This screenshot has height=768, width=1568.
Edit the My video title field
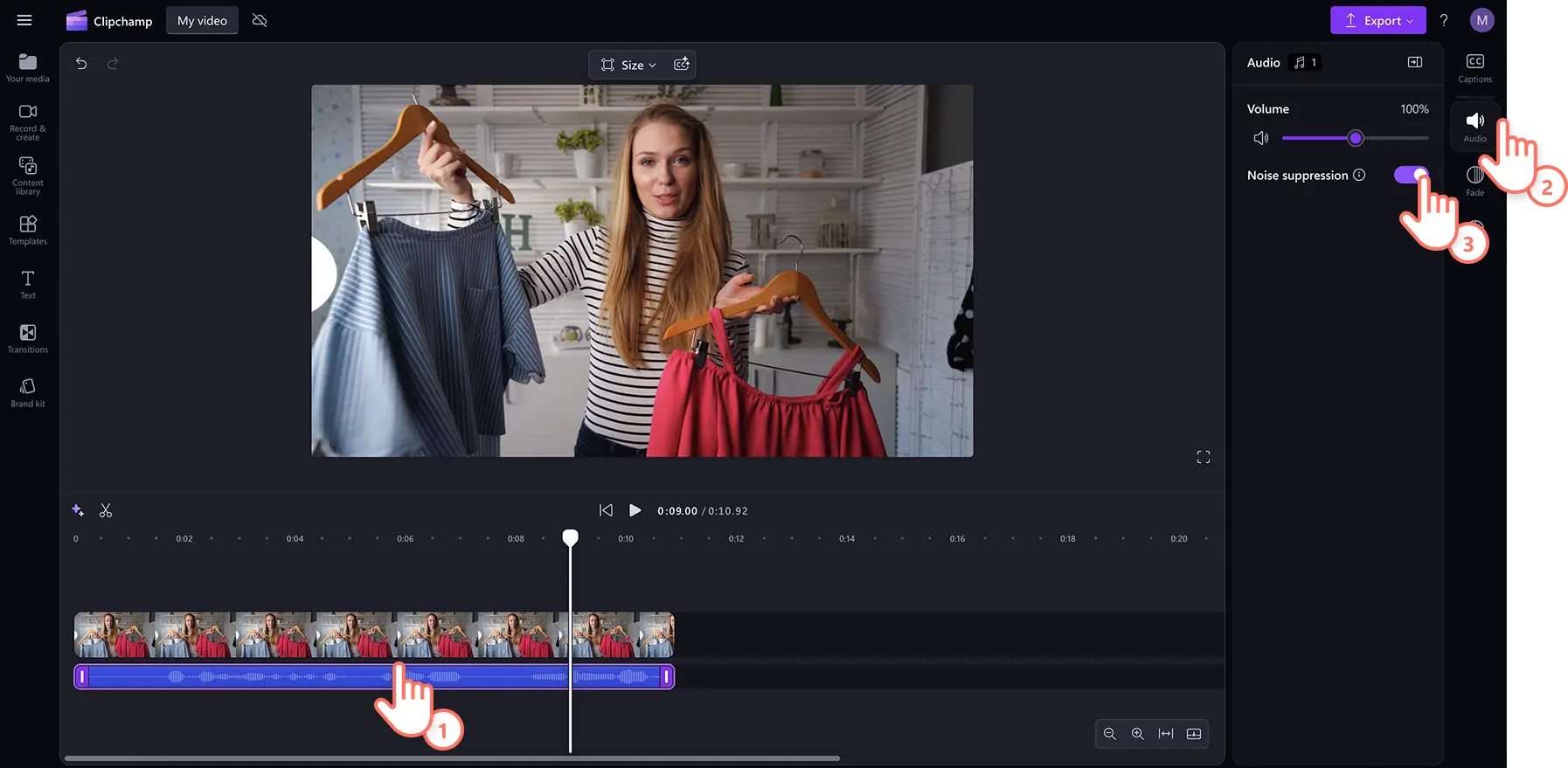click(x=202, y=21)
